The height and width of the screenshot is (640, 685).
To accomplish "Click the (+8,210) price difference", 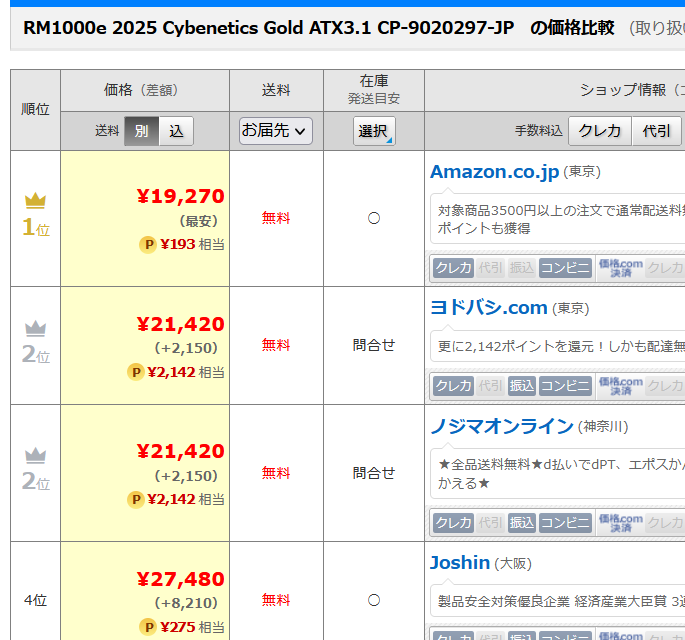I will point(186,603).
